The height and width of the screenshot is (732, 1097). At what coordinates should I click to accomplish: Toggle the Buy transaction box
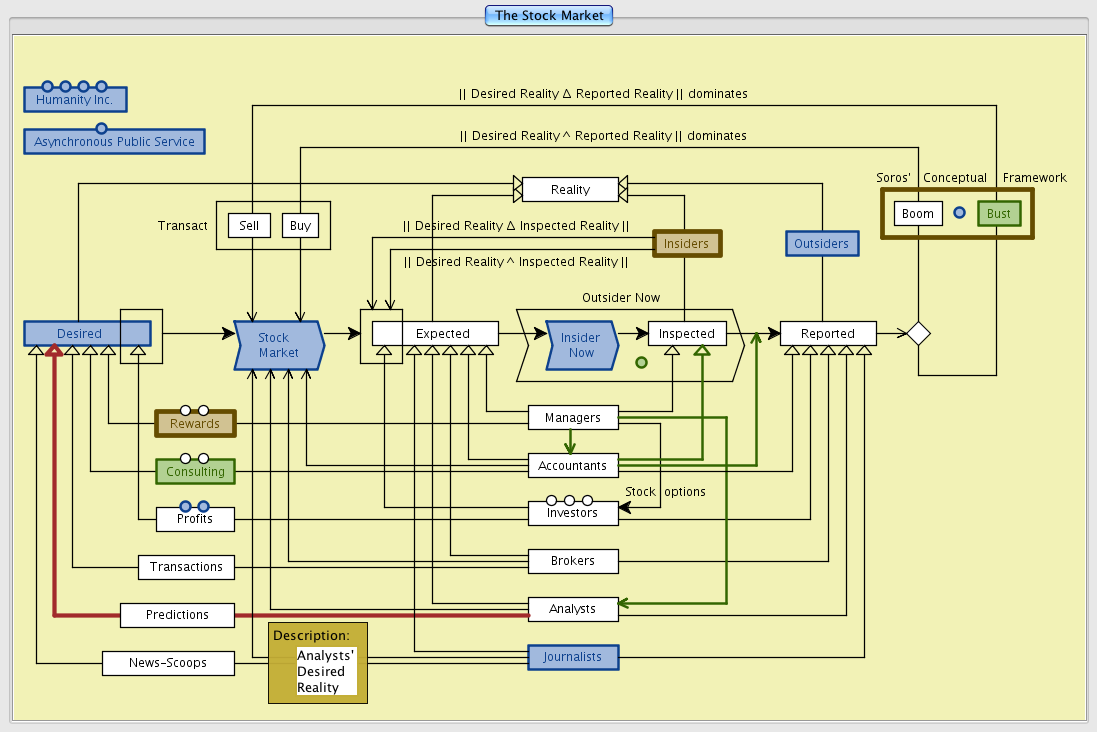click(300, 225)
